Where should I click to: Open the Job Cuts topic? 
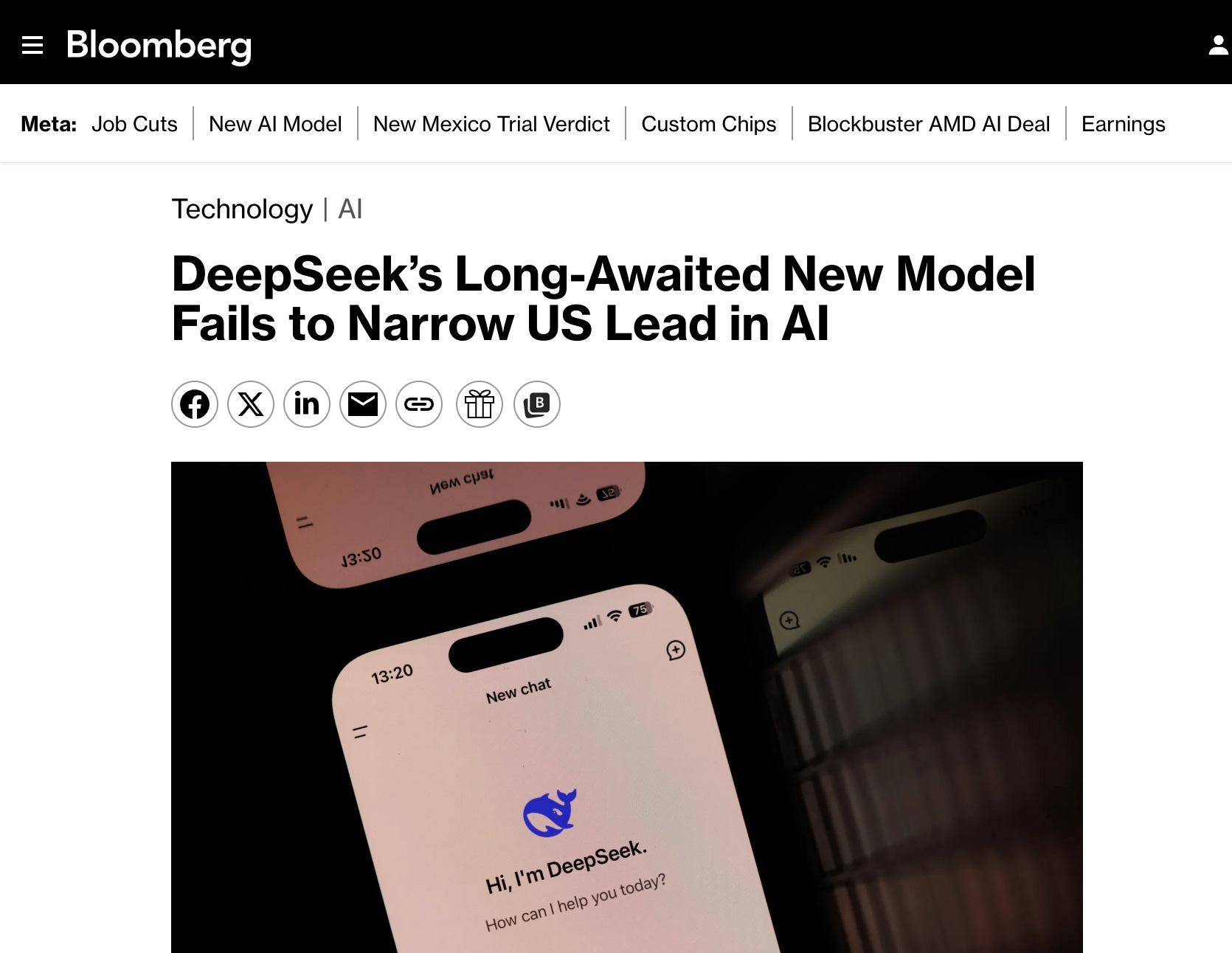tap(134, 124)
